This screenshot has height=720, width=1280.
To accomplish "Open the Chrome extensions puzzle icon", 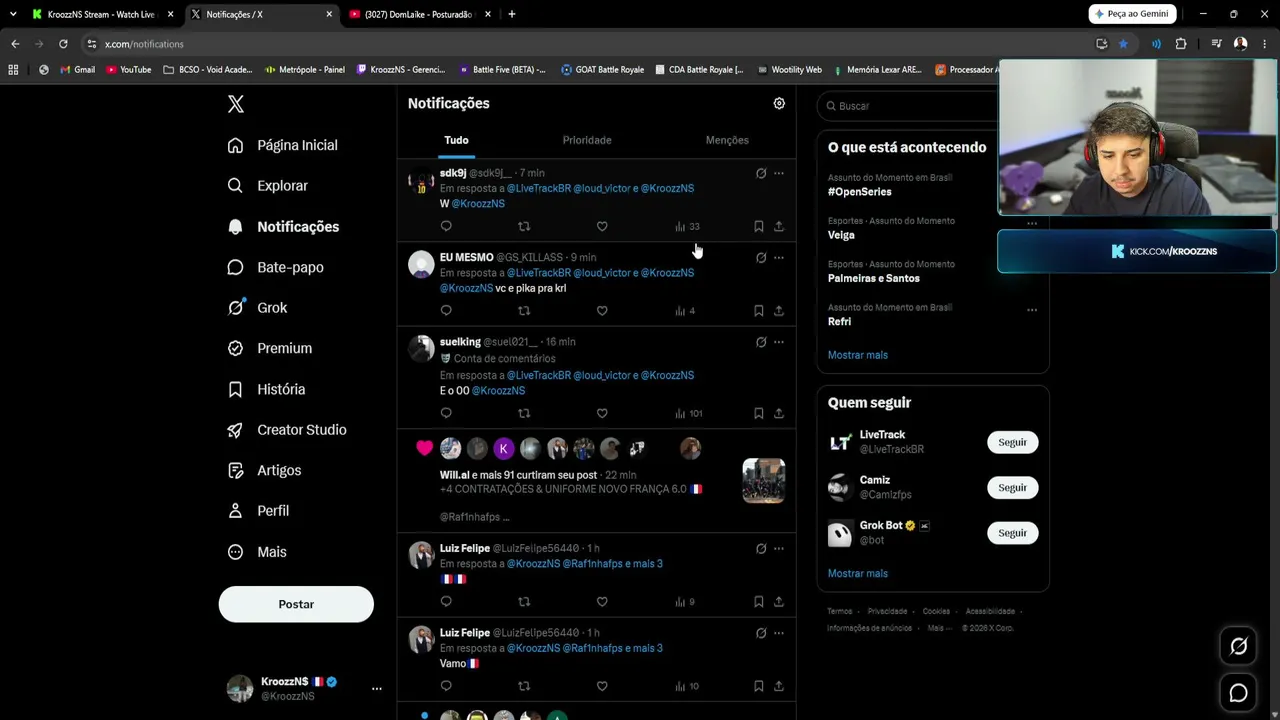I will tap(1181, 44).
